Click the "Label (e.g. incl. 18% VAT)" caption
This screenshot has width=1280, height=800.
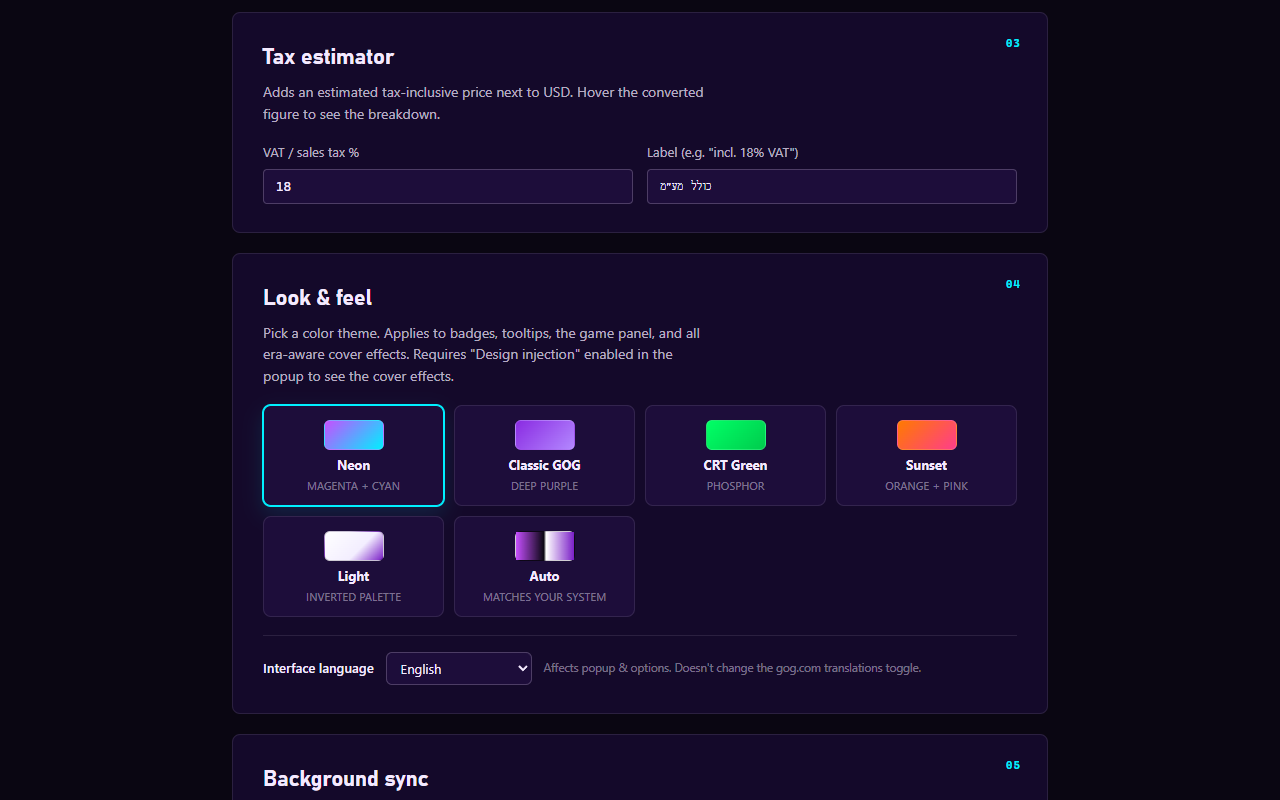pyautogui.click(x=723, y=153)
